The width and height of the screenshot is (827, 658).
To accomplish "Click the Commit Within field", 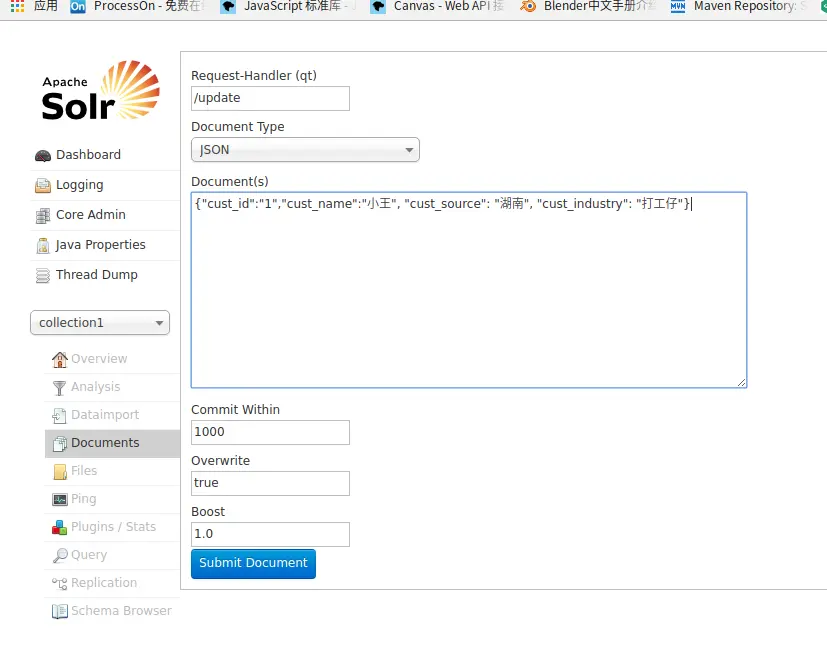I will click(x=270, y=432).
